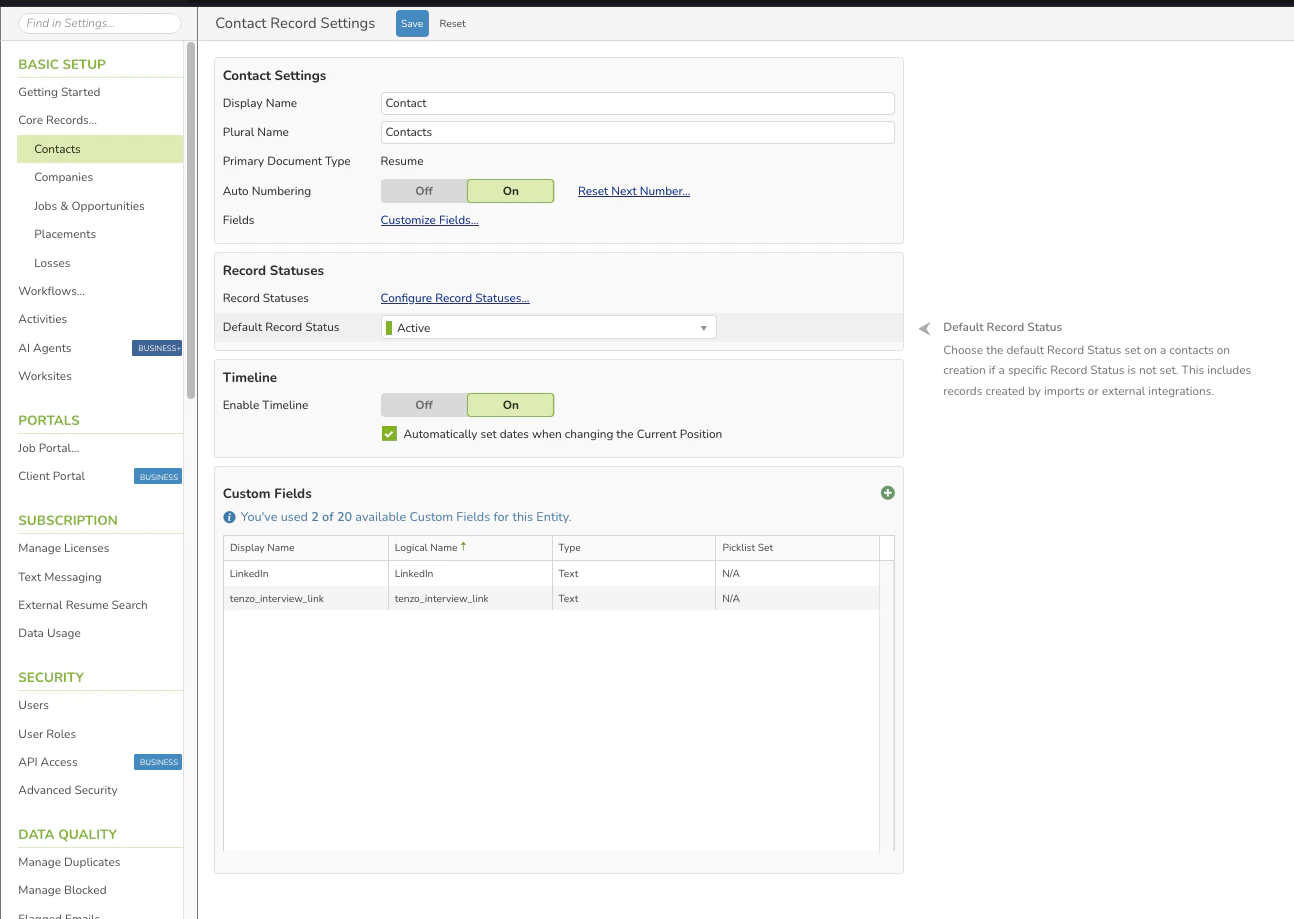
Task: Navigate to Placements settings
Action: [64, 233]
